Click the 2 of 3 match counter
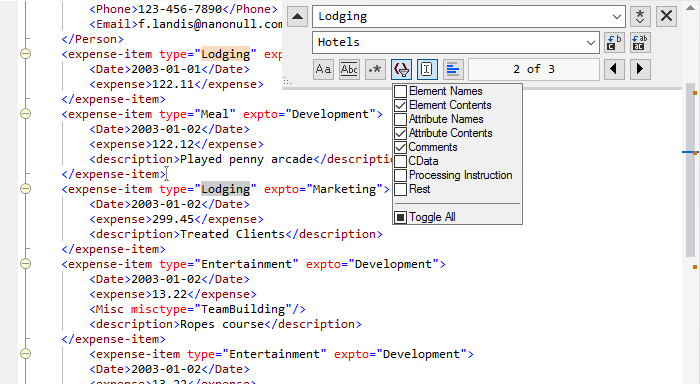700x384 pixels. 534,69
